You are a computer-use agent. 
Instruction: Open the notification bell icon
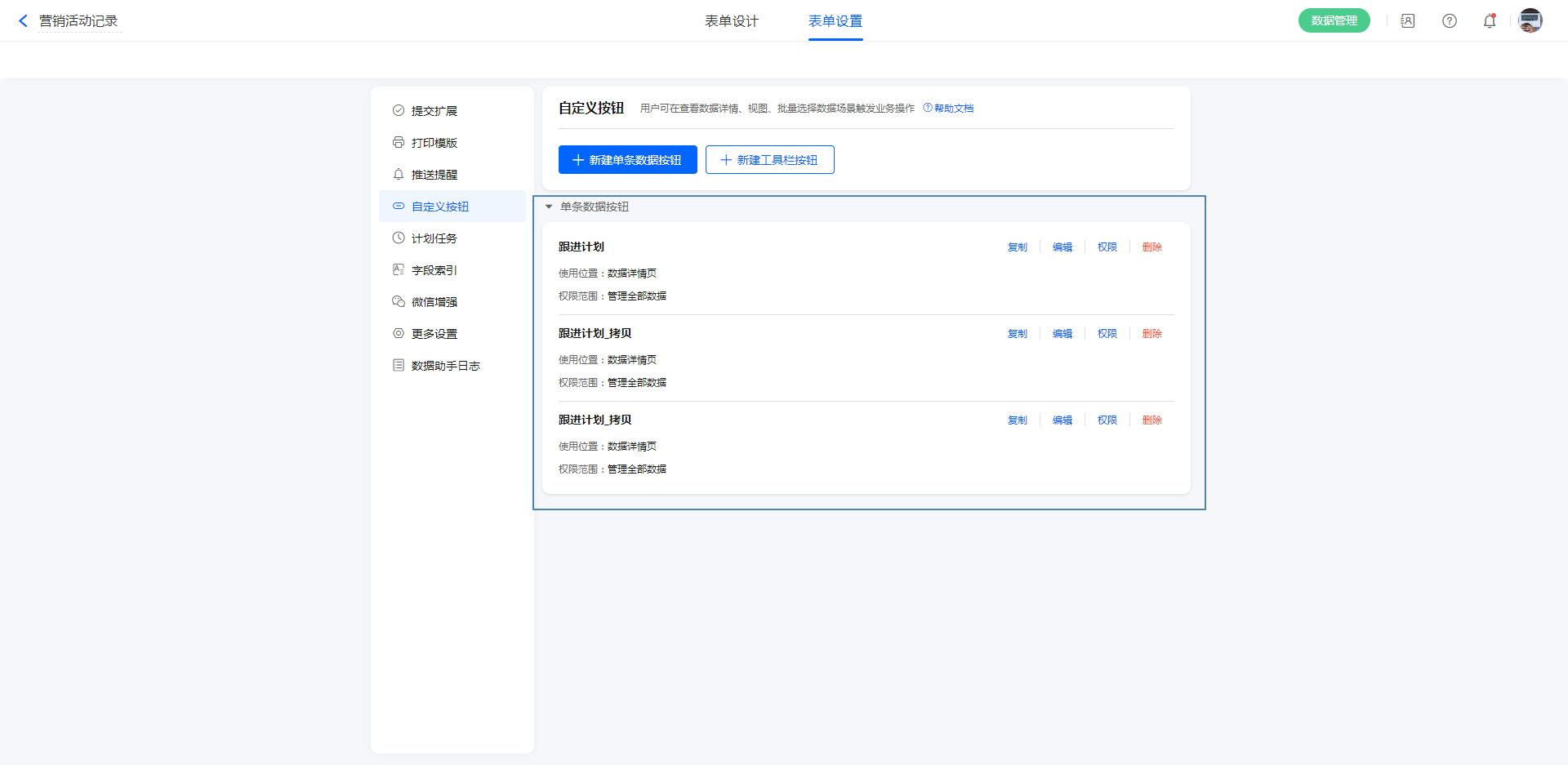click(1489, 21)
